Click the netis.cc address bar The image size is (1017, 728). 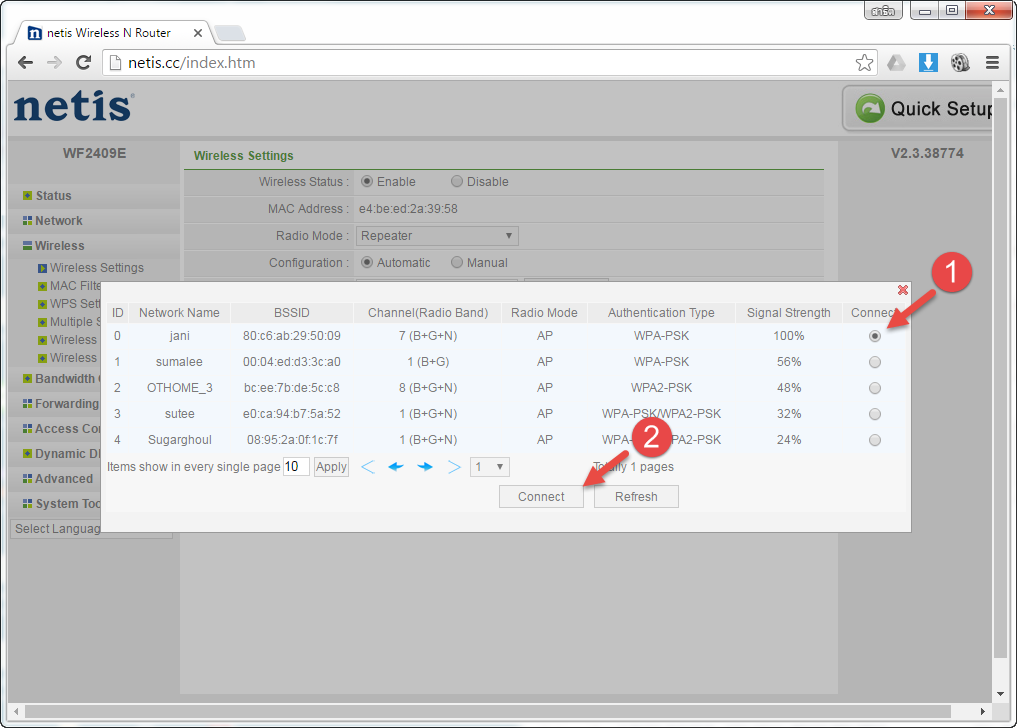(x=490, y=63)
